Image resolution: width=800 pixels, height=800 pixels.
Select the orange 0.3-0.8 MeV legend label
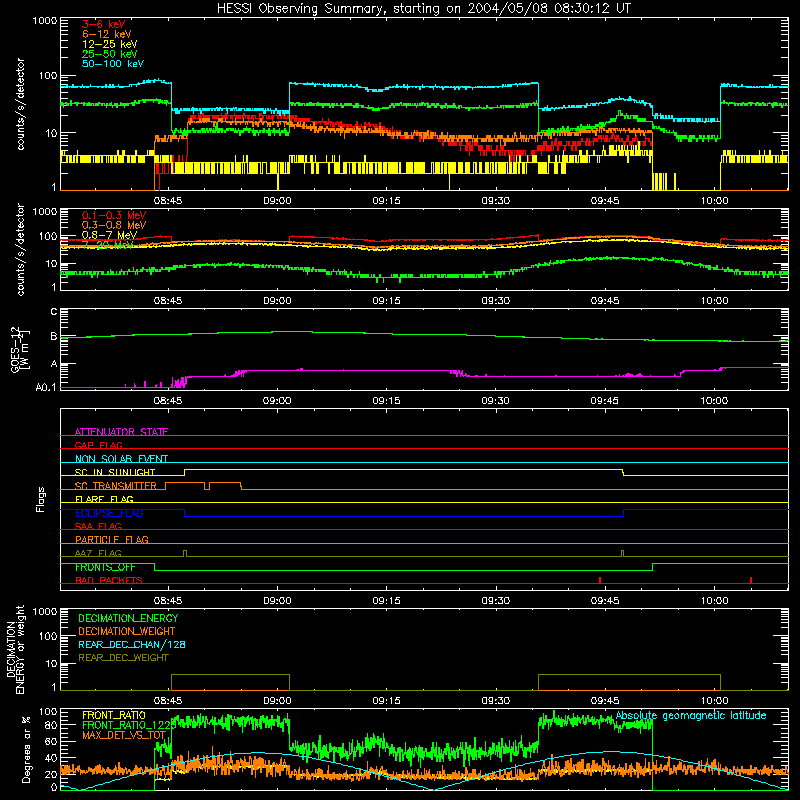point(114,225)
